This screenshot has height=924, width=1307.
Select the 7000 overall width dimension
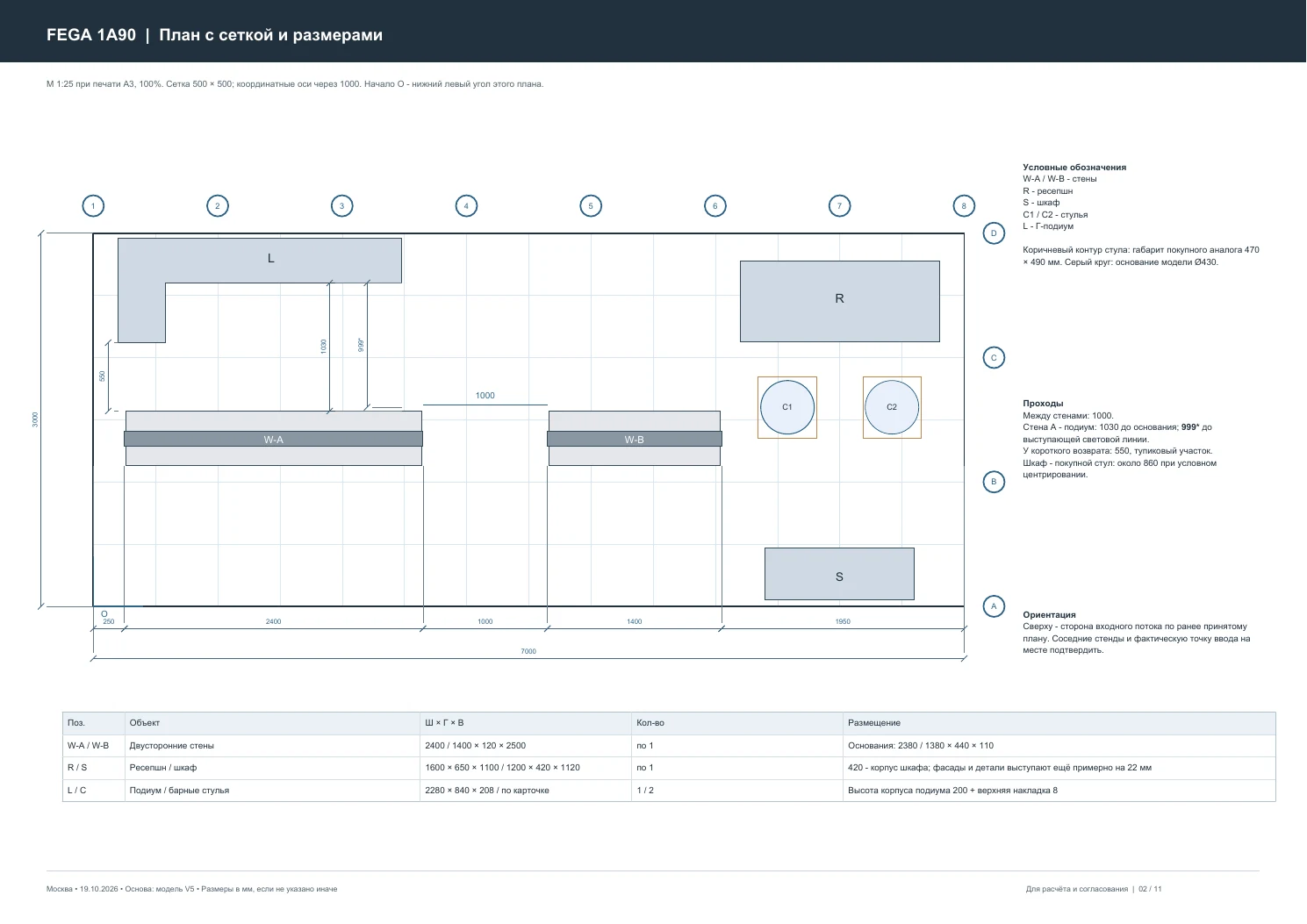pos(528,651)
